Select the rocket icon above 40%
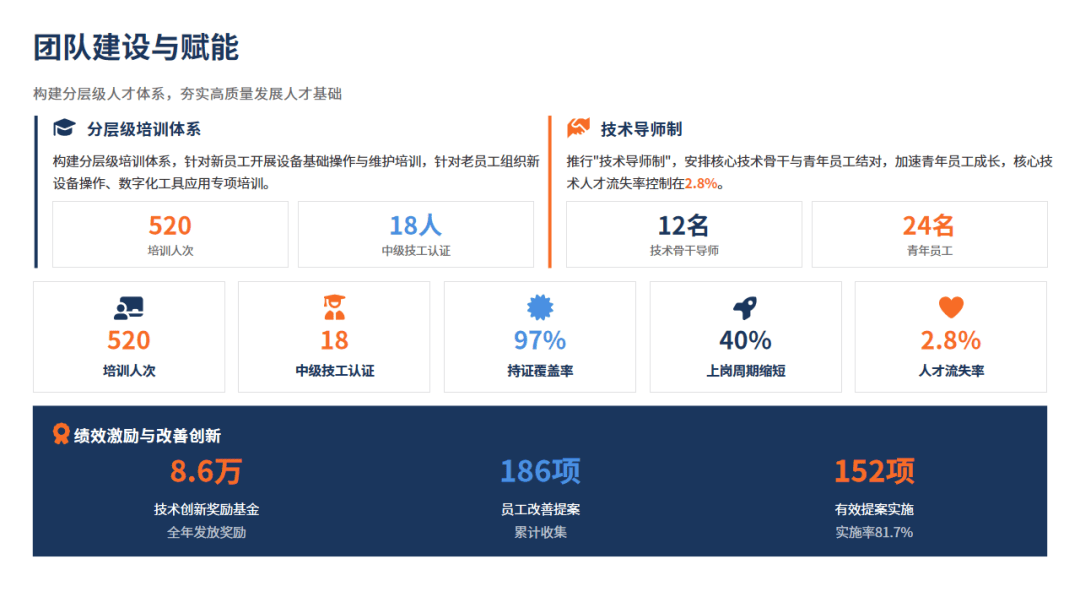The width and height of the screenshot is (1080, 608). click(x=745, y=307)
